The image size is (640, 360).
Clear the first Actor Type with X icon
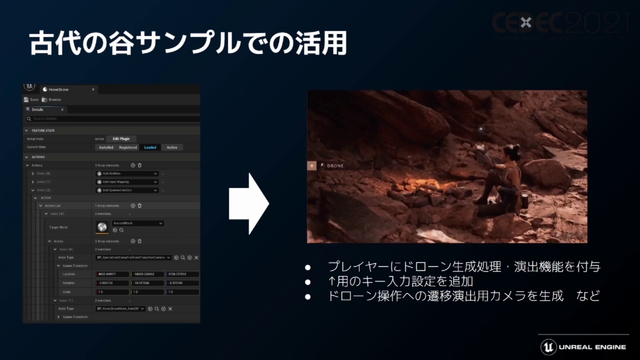(196, 258)
